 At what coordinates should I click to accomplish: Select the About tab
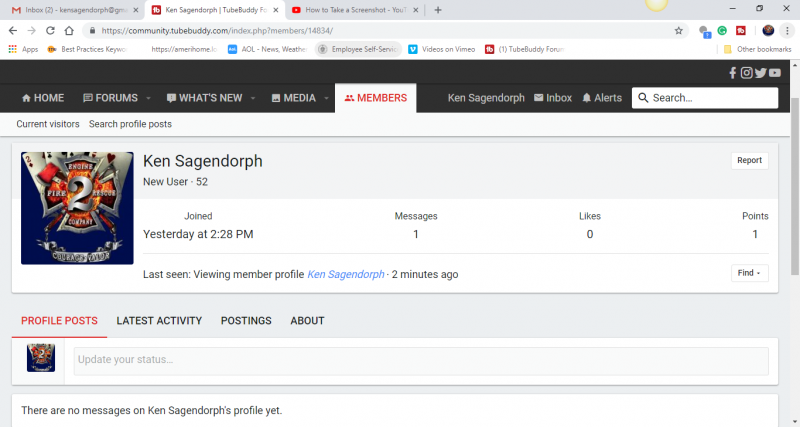[307, 321]
